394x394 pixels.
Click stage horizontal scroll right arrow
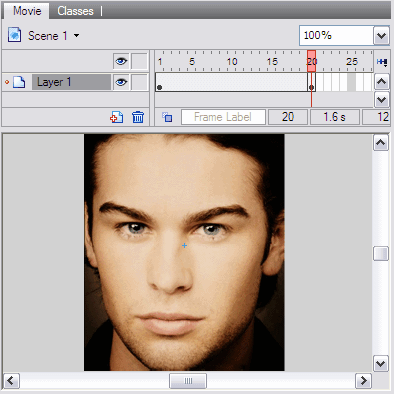coord(363,381)
